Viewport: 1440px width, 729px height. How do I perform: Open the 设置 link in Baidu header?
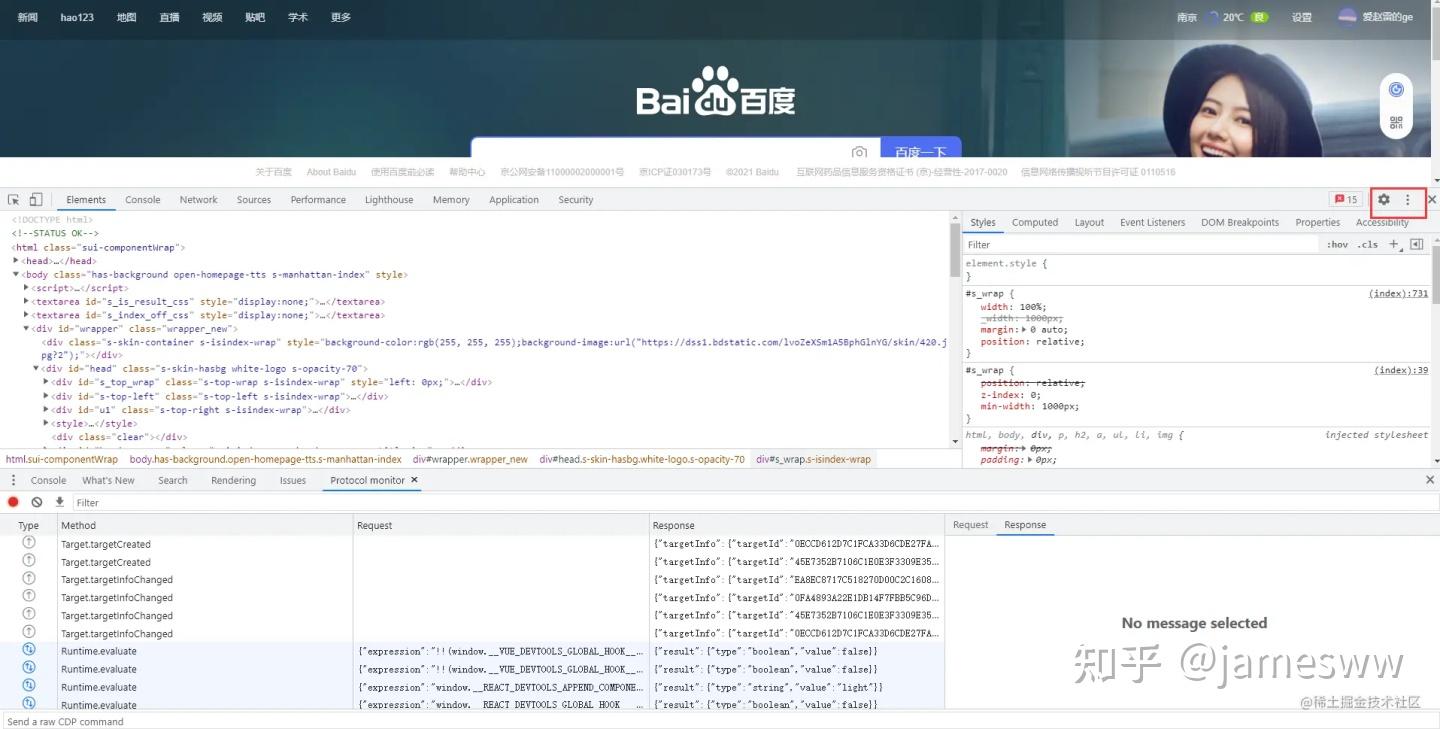(x=1301, y=17)
